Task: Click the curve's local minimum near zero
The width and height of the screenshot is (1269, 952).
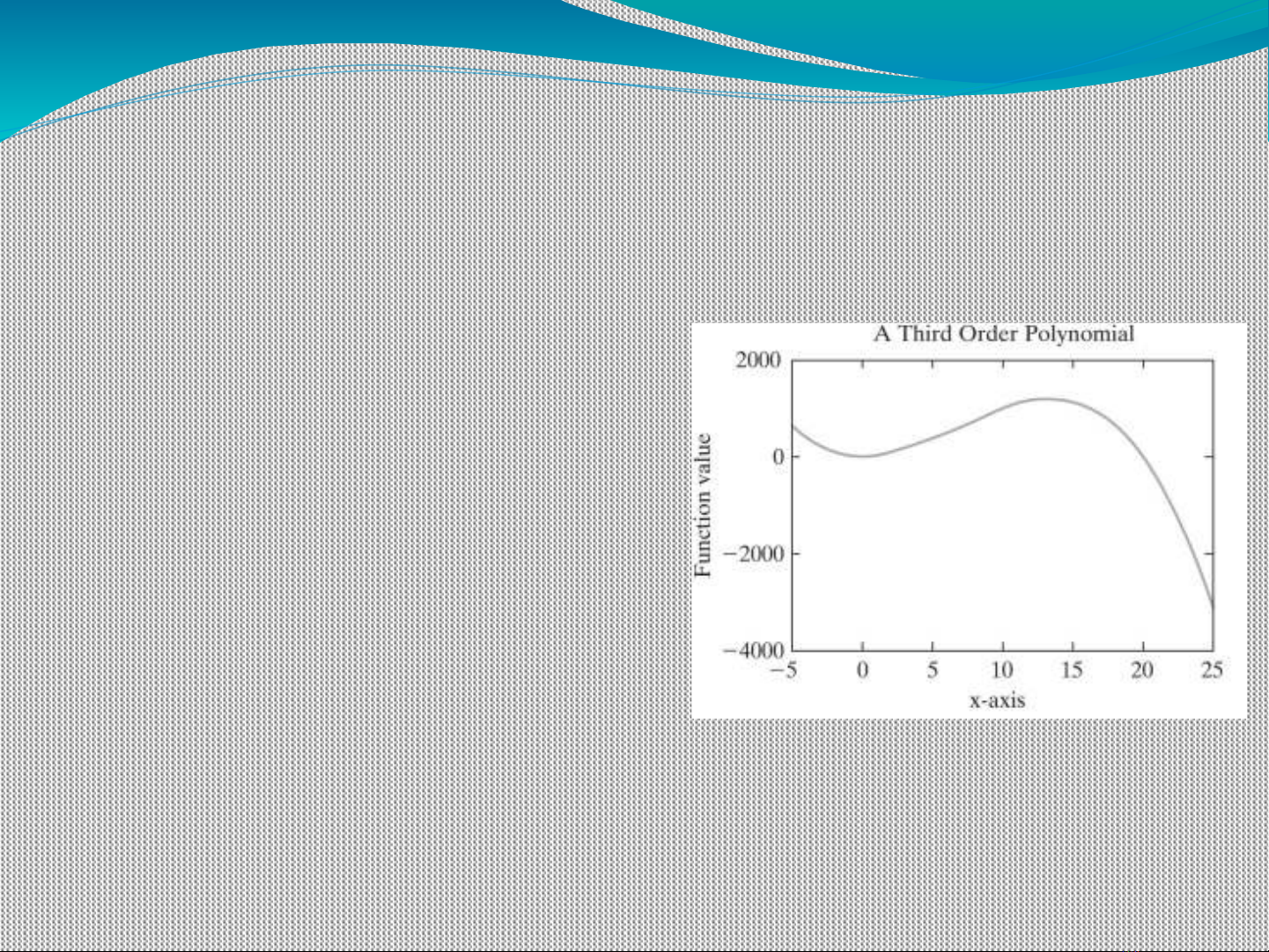Action: coord(865,455)
